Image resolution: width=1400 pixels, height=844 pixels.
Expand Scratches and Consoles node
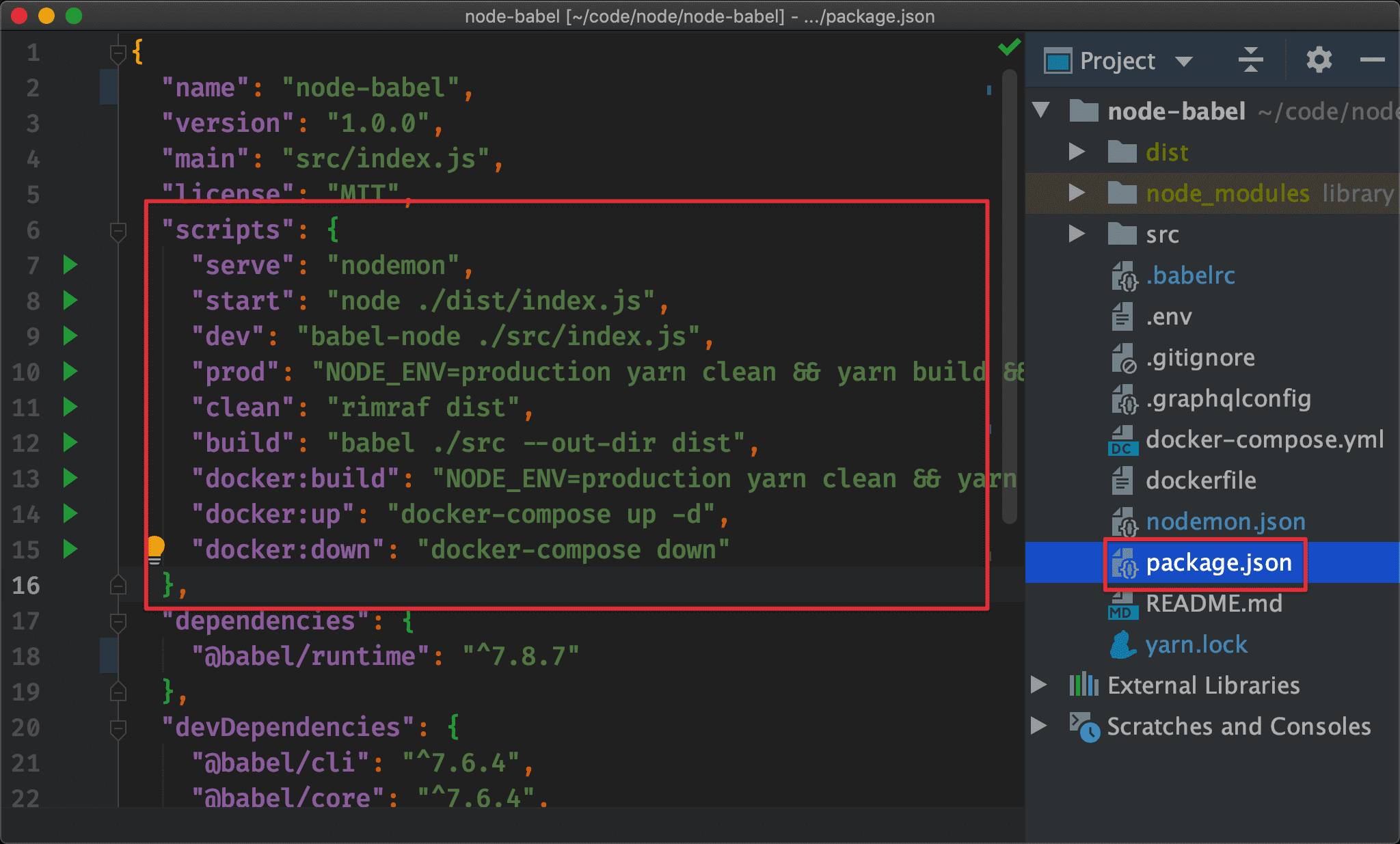click(1038, 726)
